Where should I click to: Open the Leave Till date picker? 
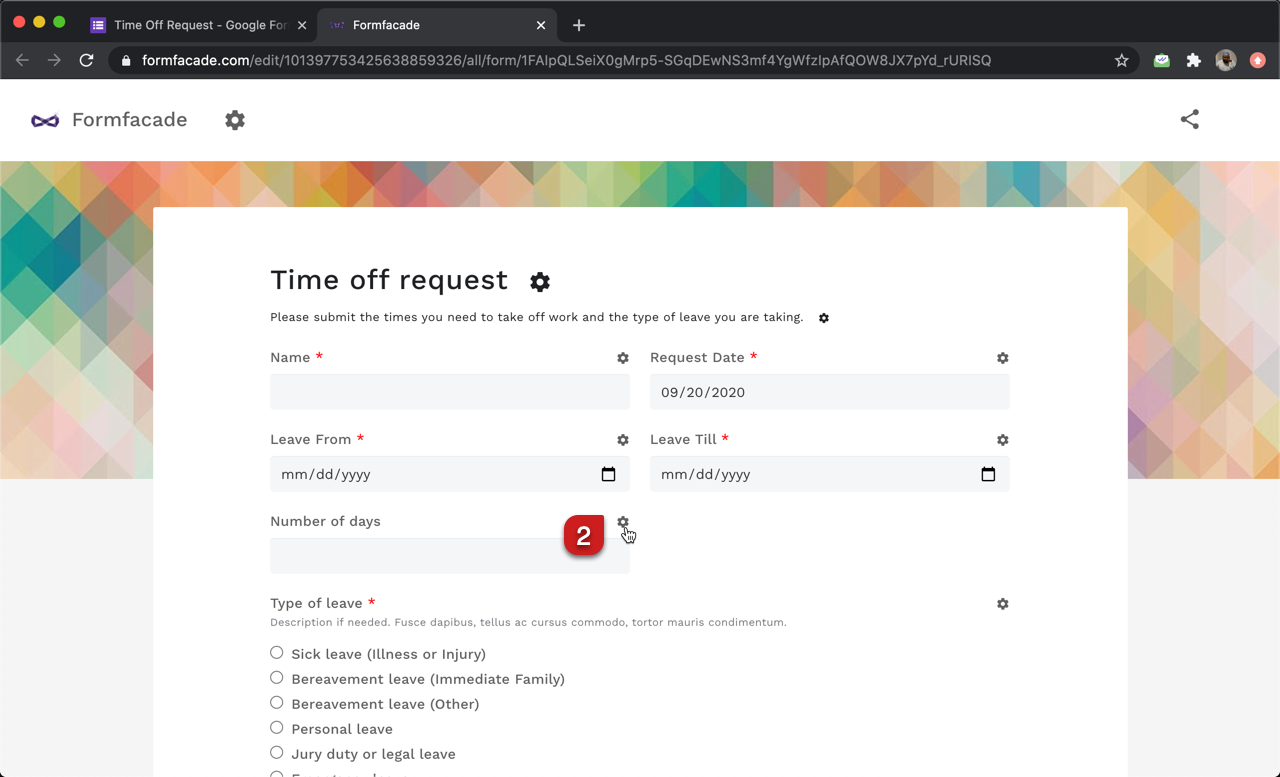989,474
